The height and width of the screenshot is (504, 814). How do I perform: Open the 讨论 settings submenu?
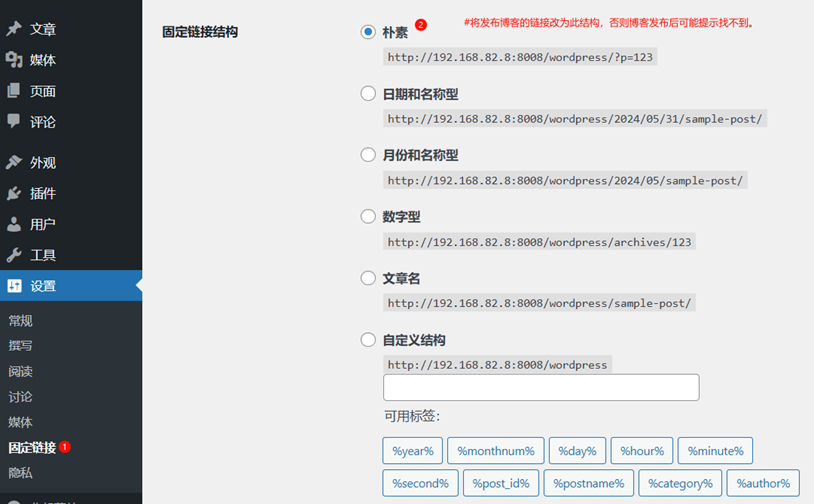(x=21, y=397)
